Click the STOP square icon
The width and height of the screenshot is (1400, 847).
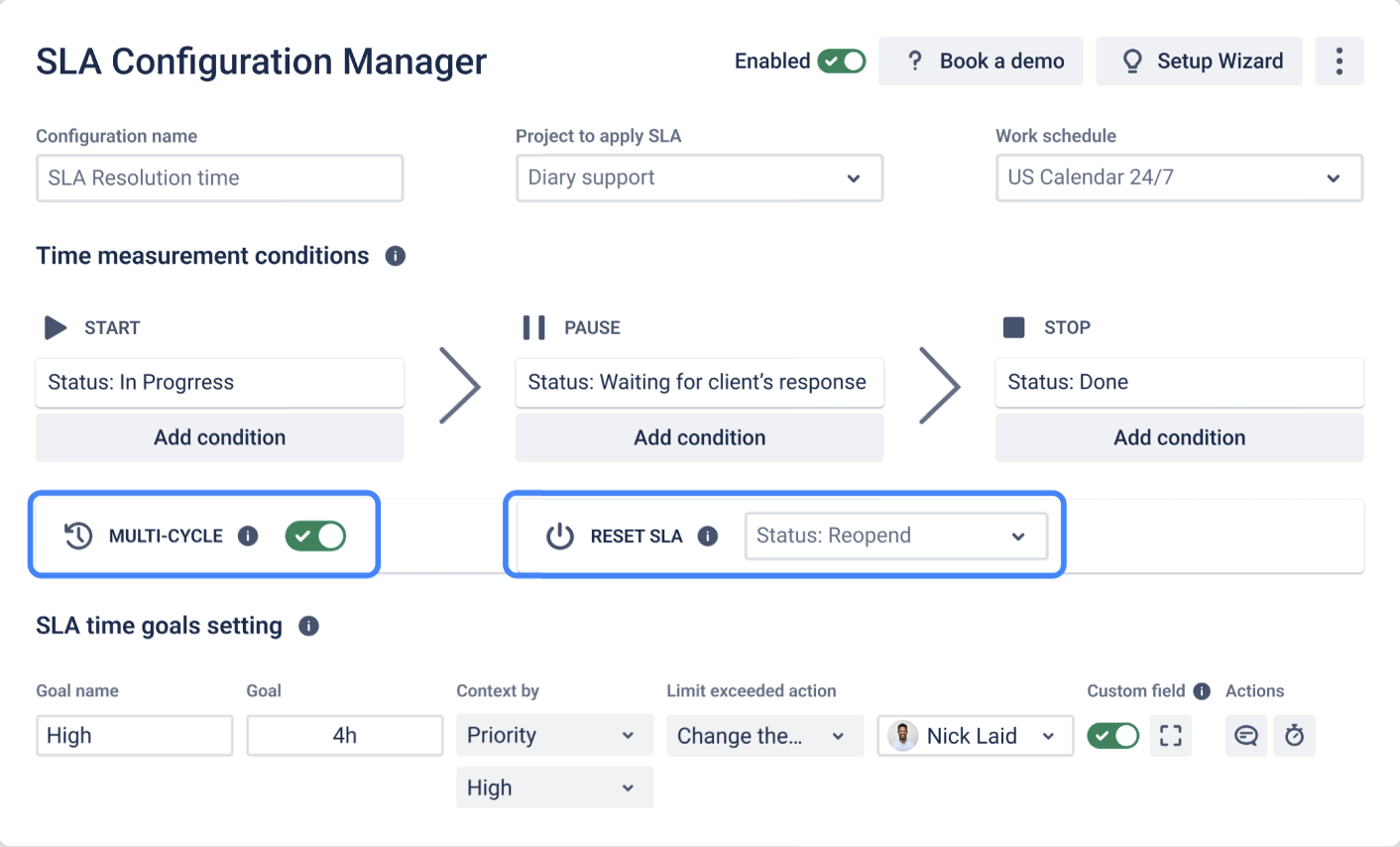pos(1014,327)
